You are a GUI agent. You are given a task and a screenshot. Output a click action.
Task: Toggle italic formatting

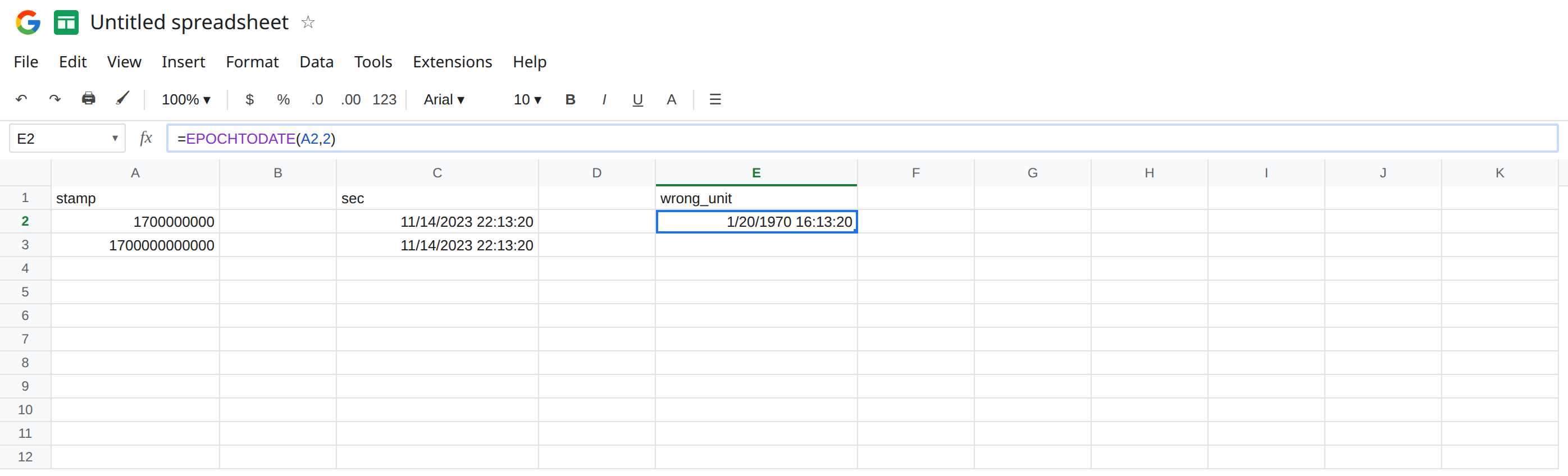point(604,99)
